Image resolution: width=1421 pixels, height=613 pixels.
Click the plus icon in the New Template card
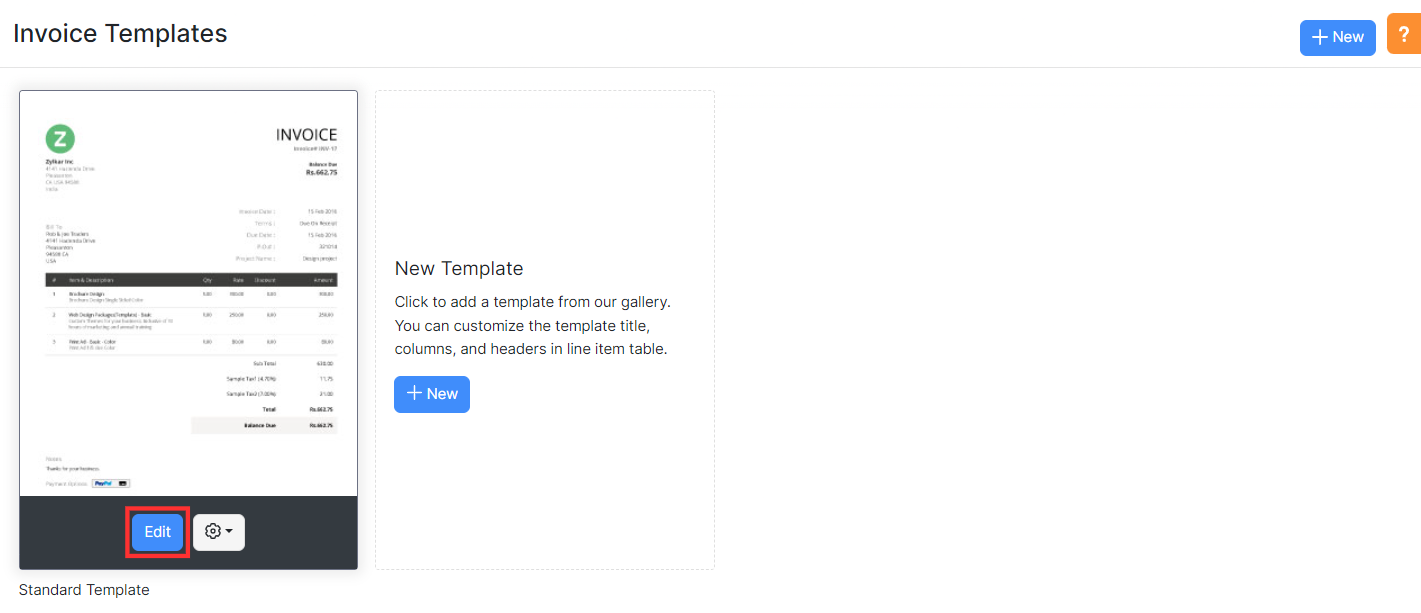pos(414,394)
